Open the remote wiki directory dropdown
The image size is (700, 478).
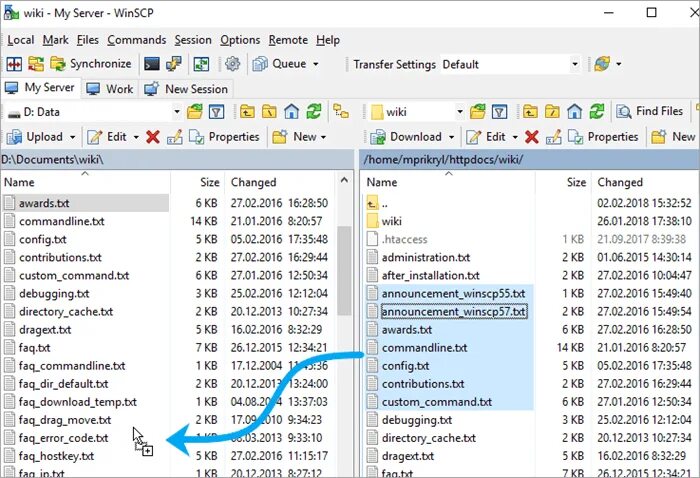459,112
